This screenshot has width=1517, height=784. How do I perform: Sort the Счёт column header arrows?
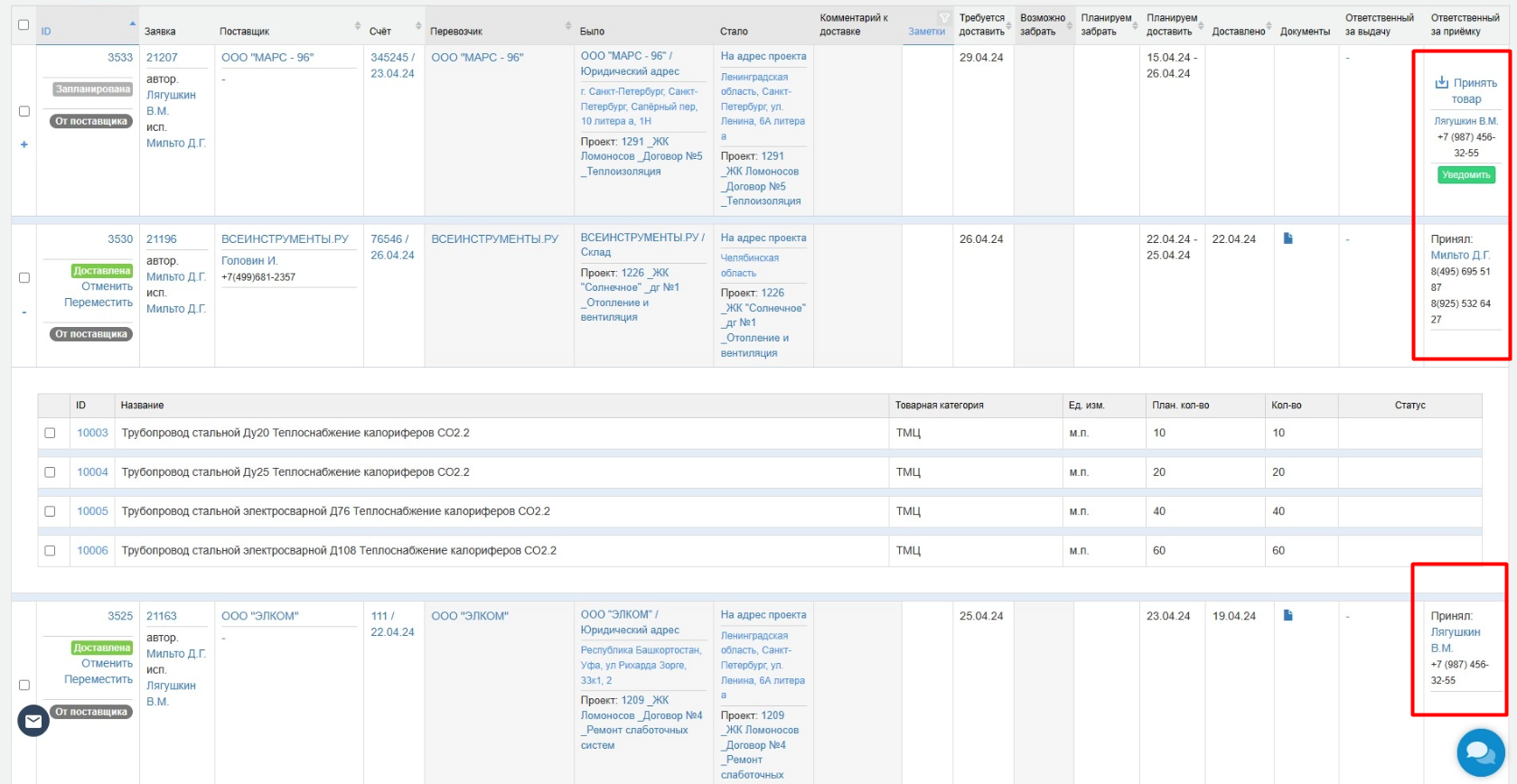pyautogui.click(x=418, y=25)
